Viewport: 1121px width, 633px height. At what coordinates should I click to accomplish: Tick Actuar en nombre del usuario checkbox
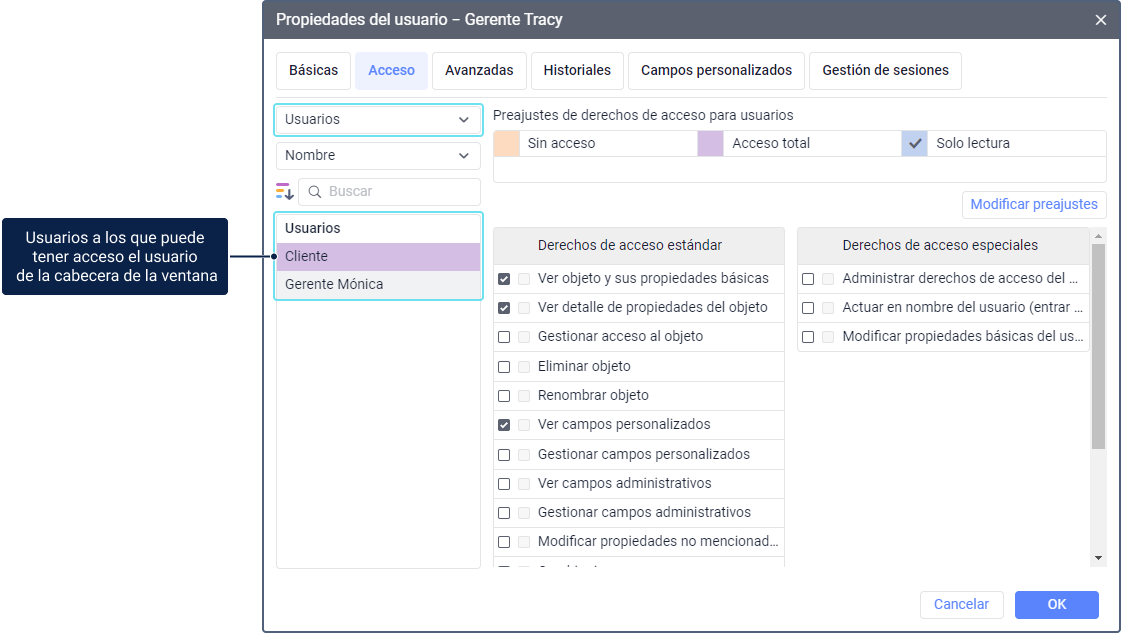click(808, 308)
